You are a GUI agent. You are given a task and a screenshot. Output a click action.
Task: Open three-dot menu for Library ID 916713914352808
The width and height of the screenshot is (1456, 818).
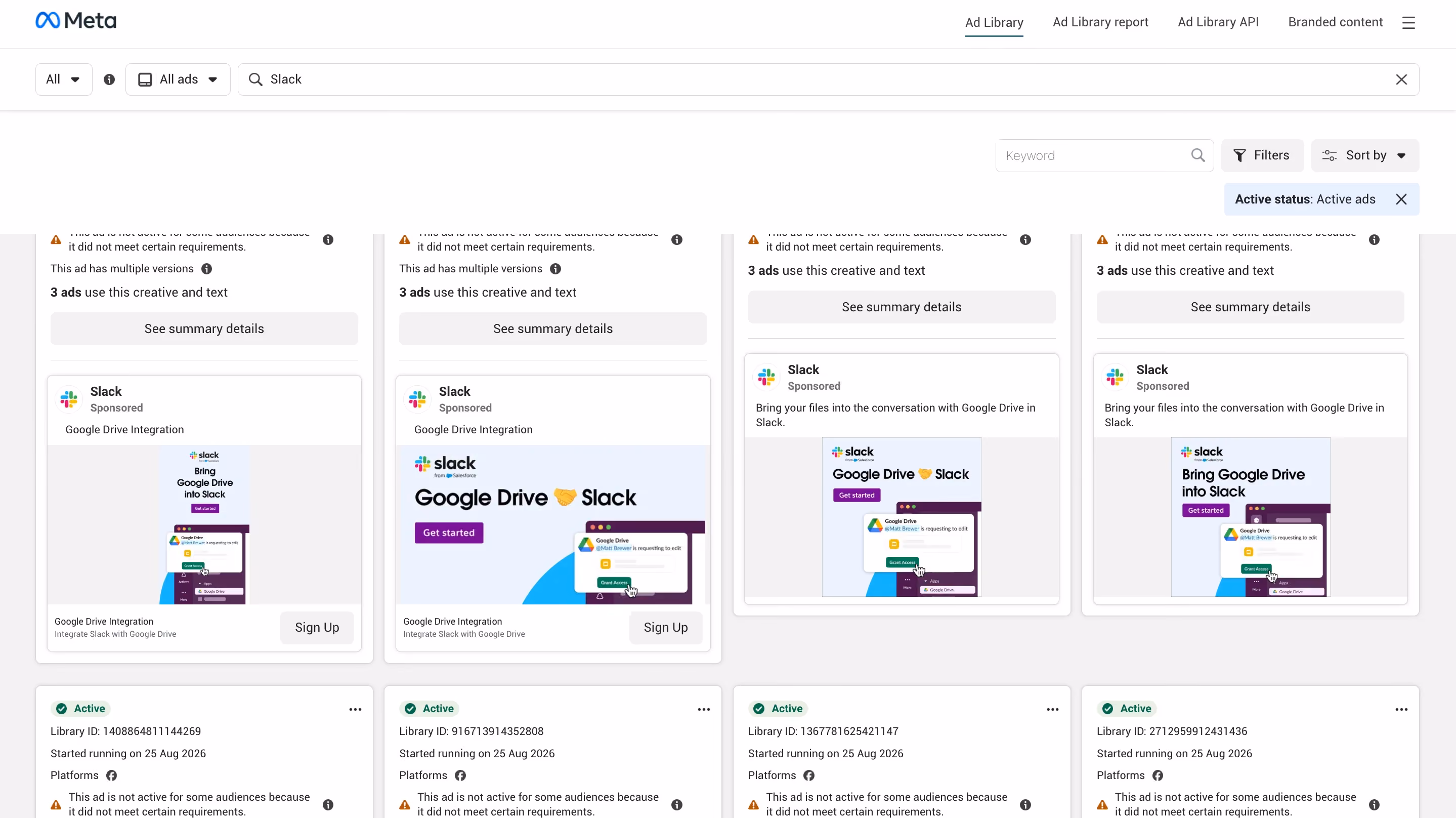[704, 709]
